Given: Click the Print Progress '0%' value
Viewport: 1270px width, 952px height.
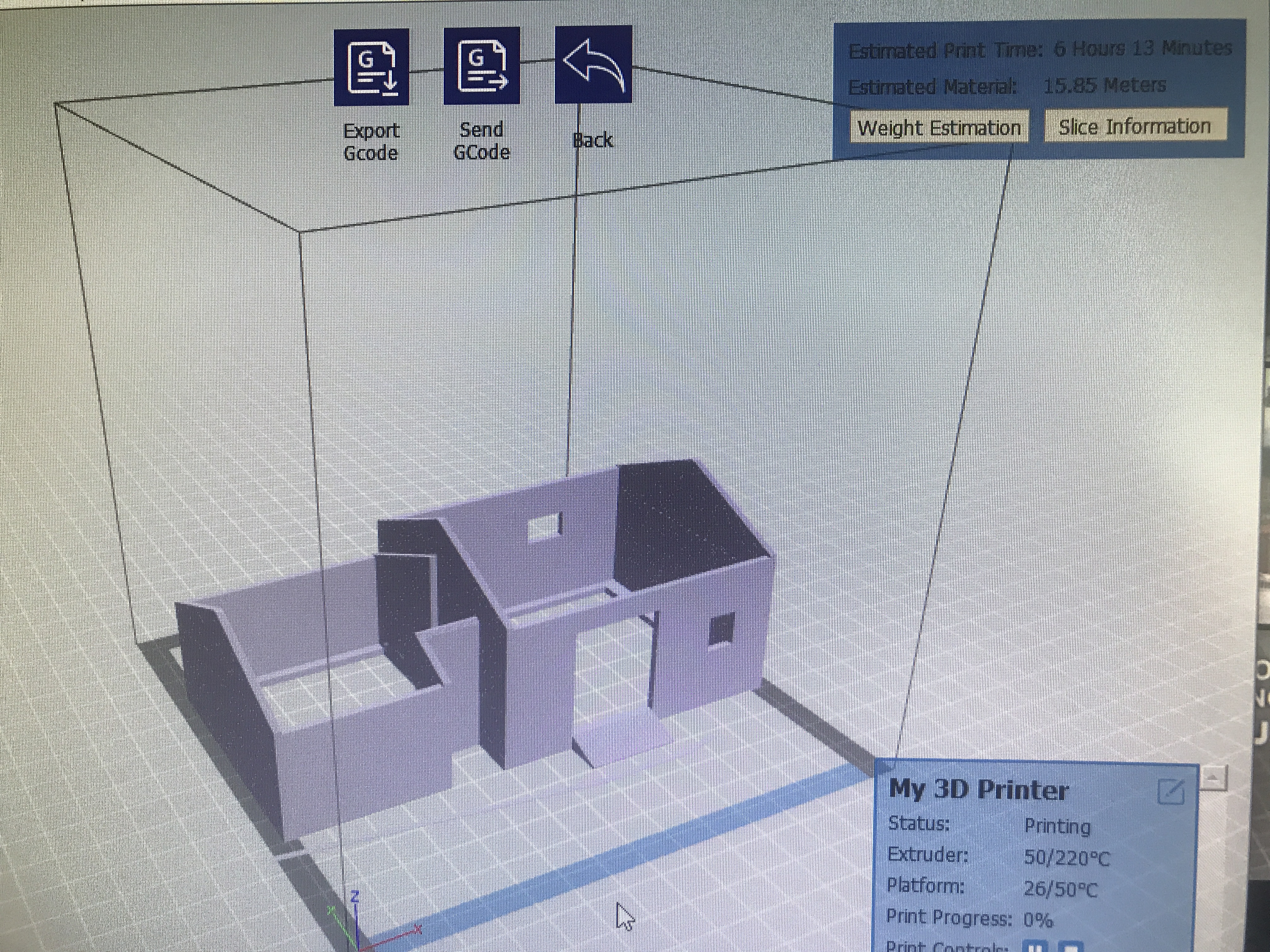Looking at the screenshot, I should tap(1038, 921).
